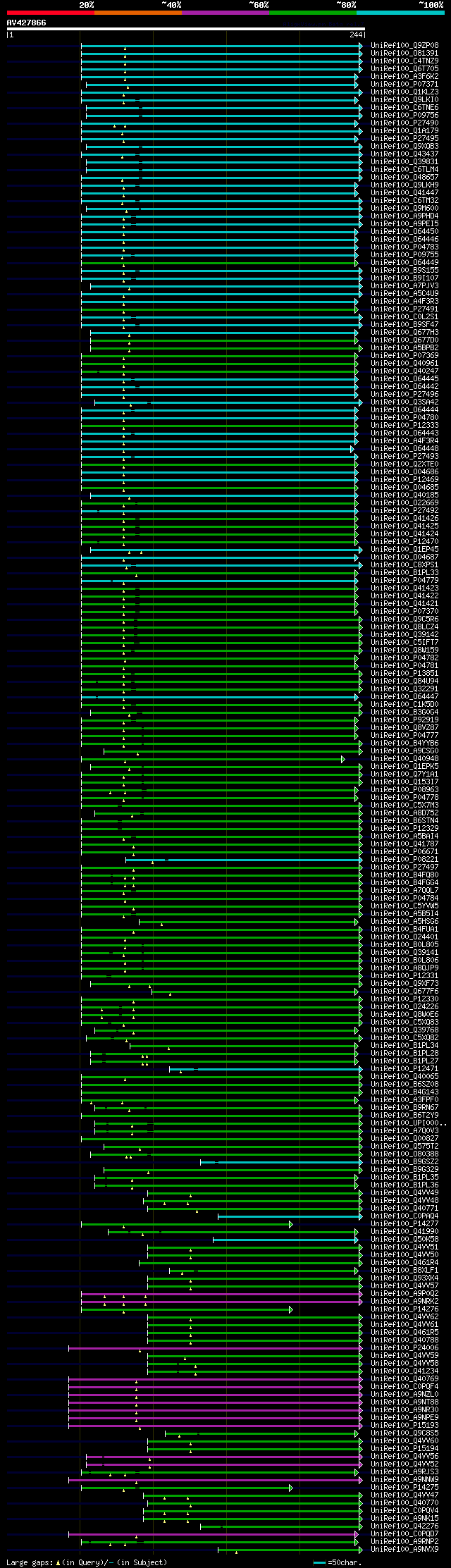Select label UniRef100_A5C4U9
The height and width of the screenshot is (1568, 451).
404,294
